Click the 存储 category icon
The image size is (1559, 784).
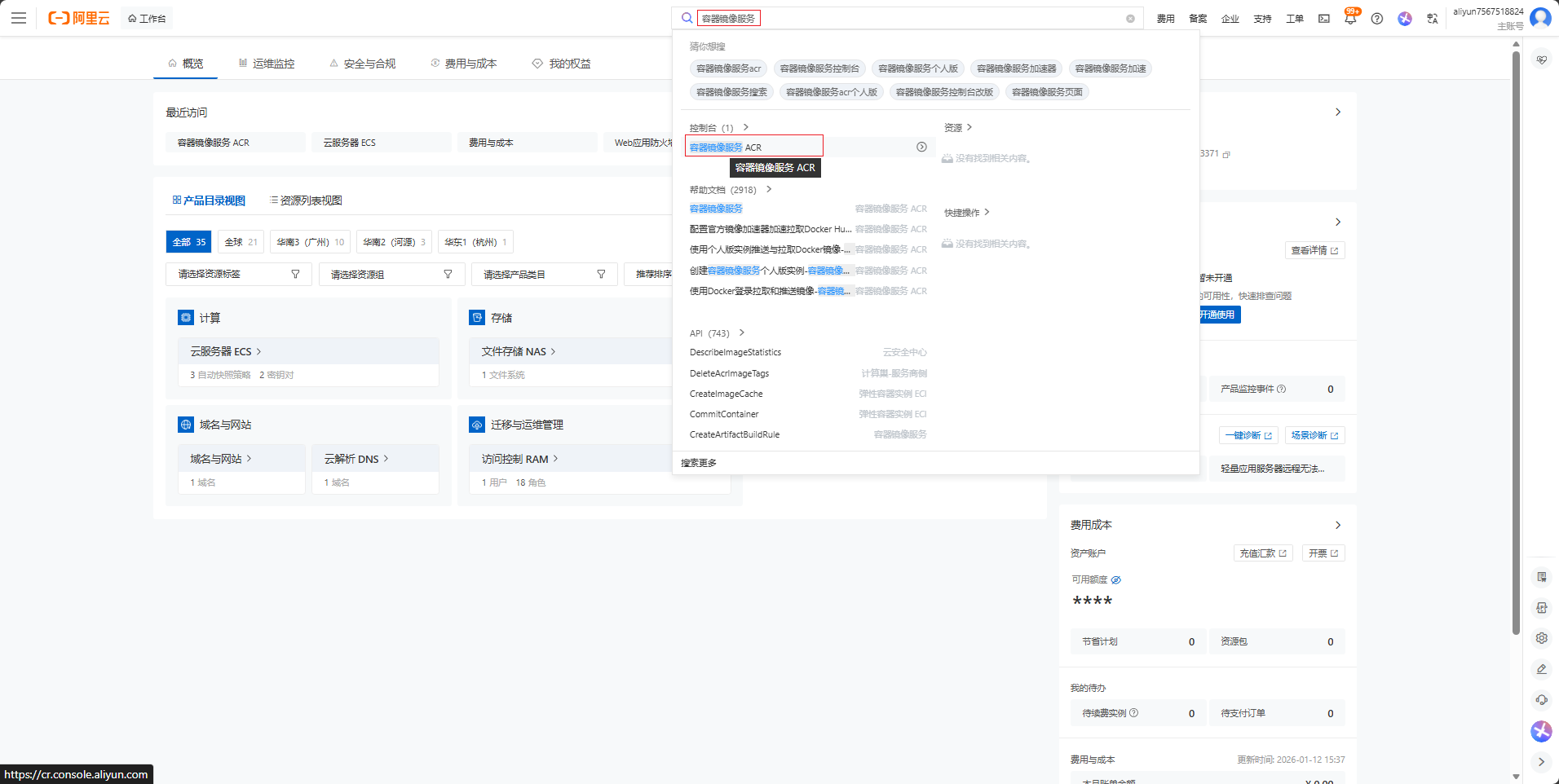tap(477, 318)
